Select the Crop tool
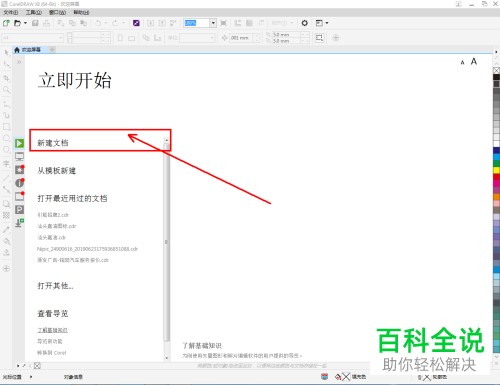 (x=6, y=78)
